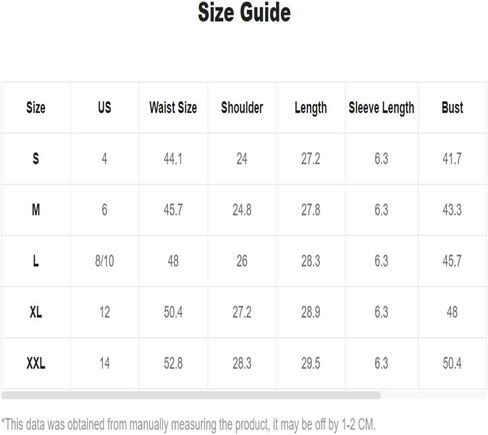Select the Size column header
Screen dimensions: 488x435
click(x=36, y=108)
